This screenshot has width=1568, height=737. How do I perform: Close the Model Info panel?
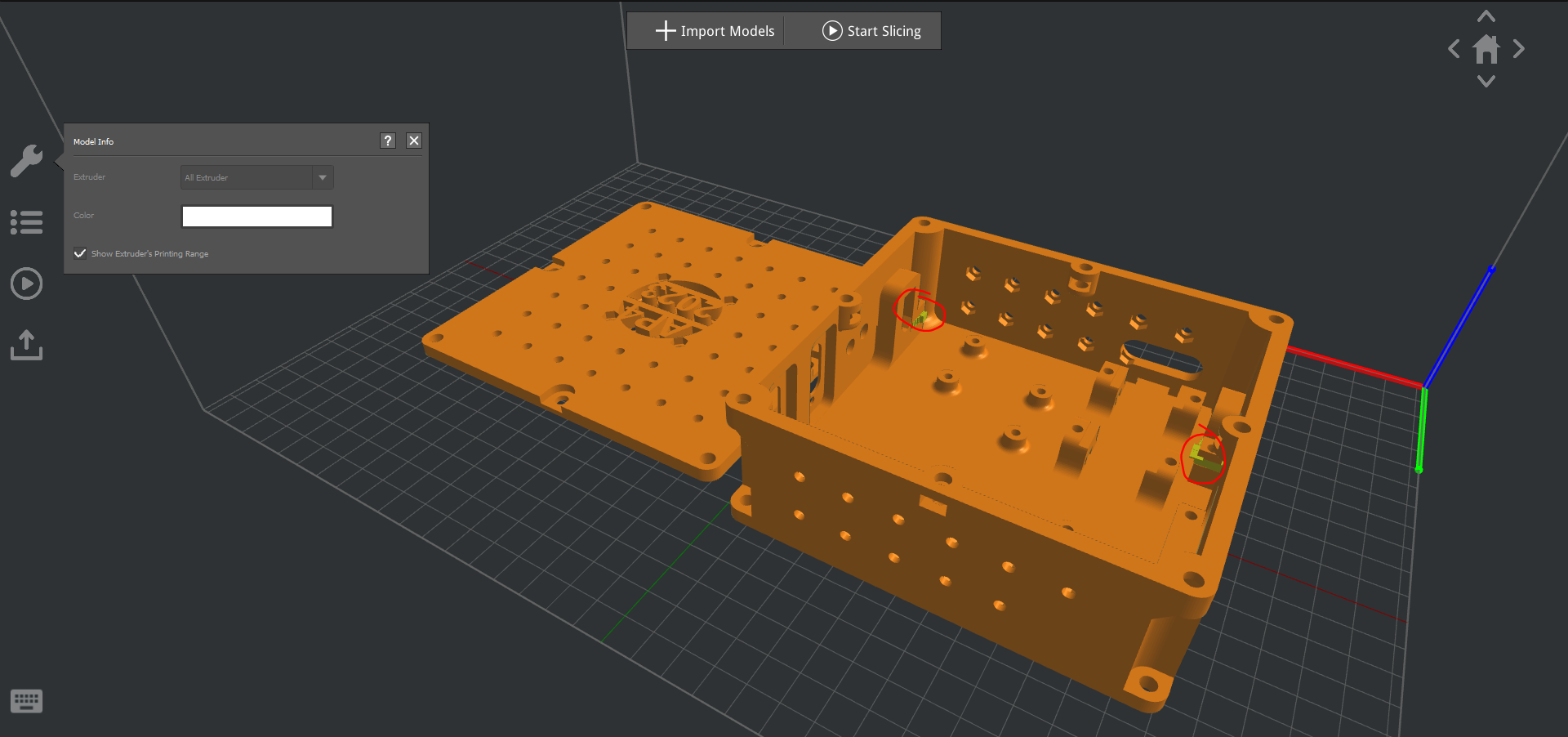pos(414,141)
